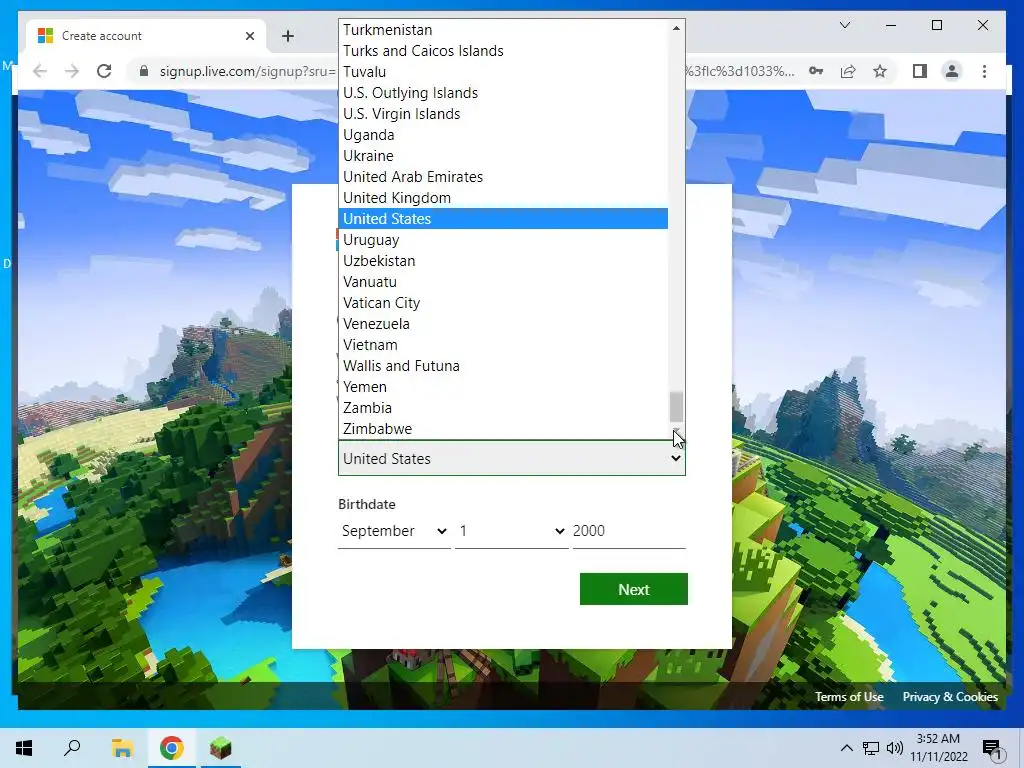1024x768 pixels.
Task: Click Chrome icon in taskbar
Action: tap(172, 748)
